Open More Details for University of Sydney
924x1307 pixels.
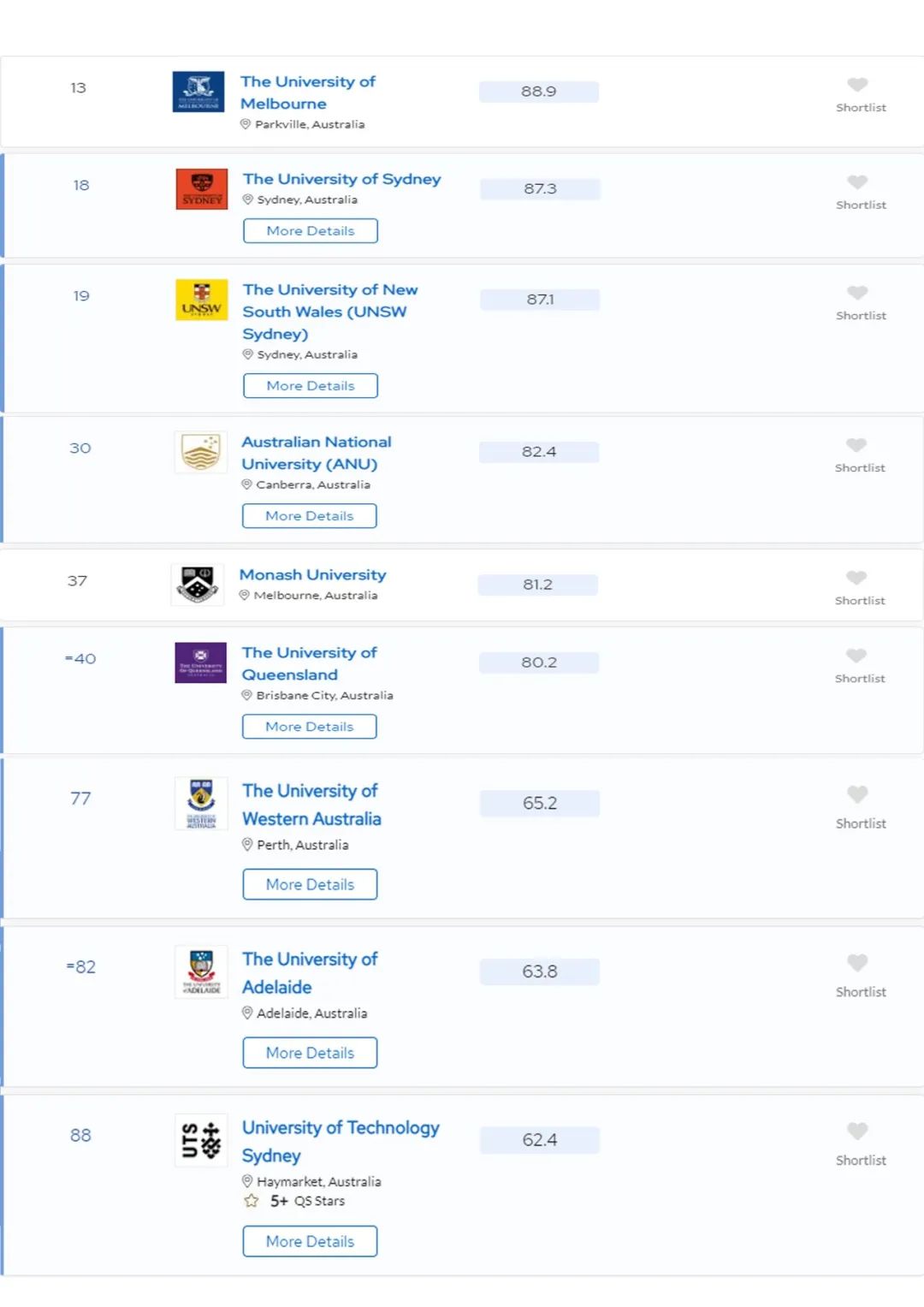pyautogui.click(x=310, y=231)
